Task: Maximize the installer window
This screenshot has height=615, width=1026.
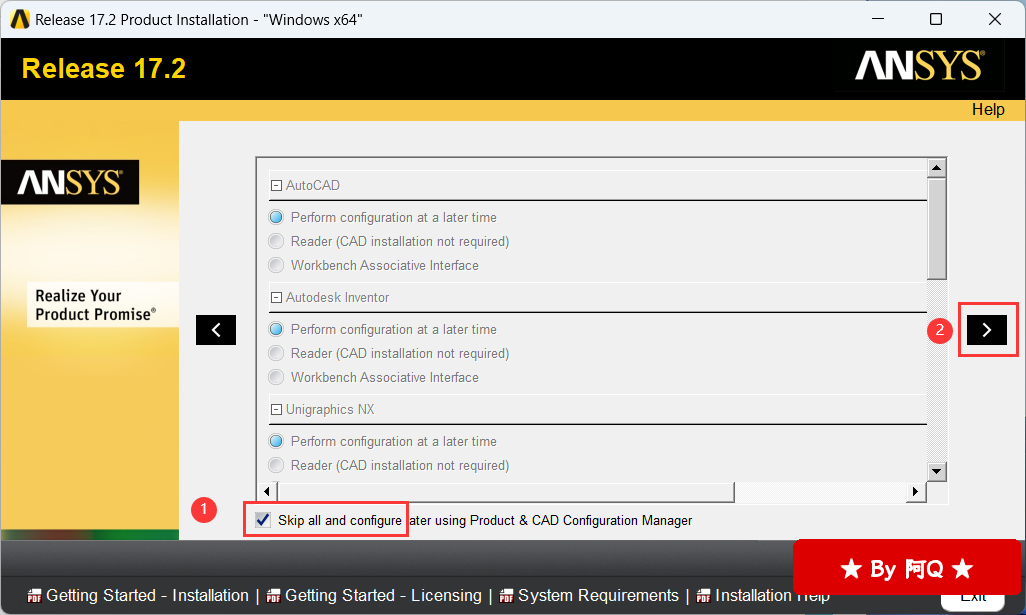Action: (936, 19)
